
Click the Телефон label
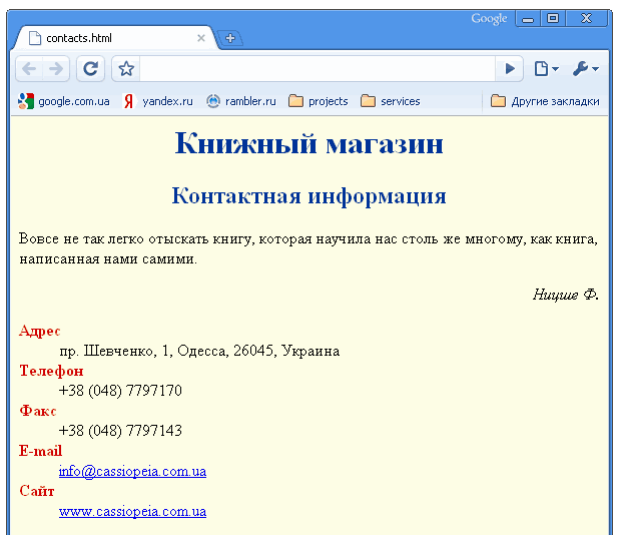coord(51,371)
